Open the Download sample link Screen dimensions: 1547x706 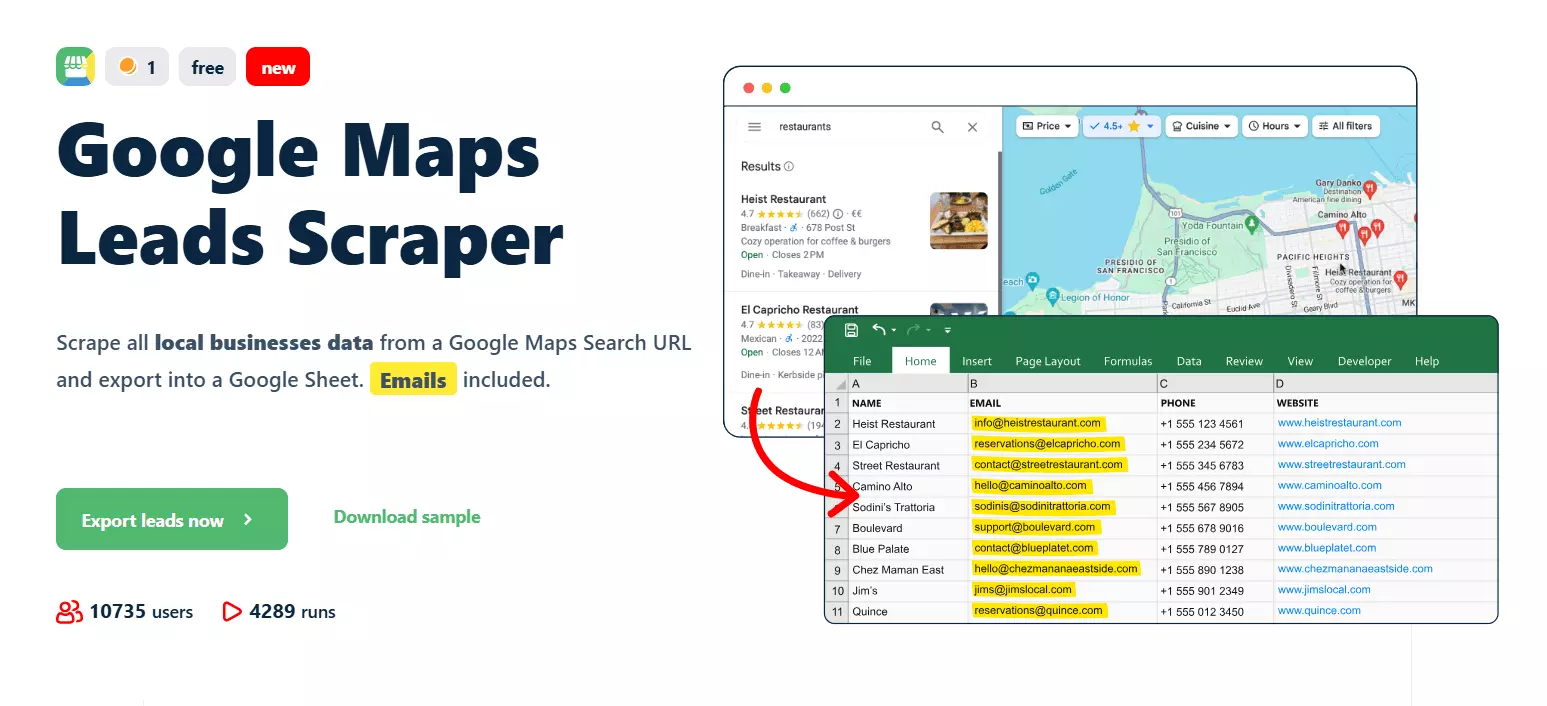click(x=407, y=517)
